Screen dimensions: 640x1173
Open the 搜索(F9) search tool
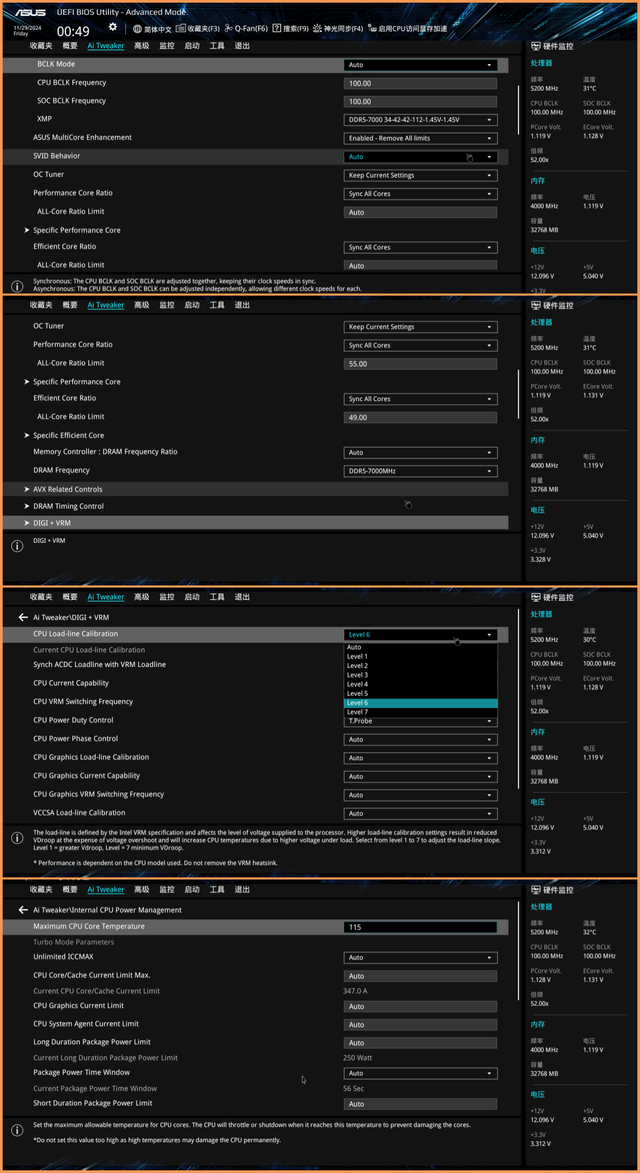point(290,29)
